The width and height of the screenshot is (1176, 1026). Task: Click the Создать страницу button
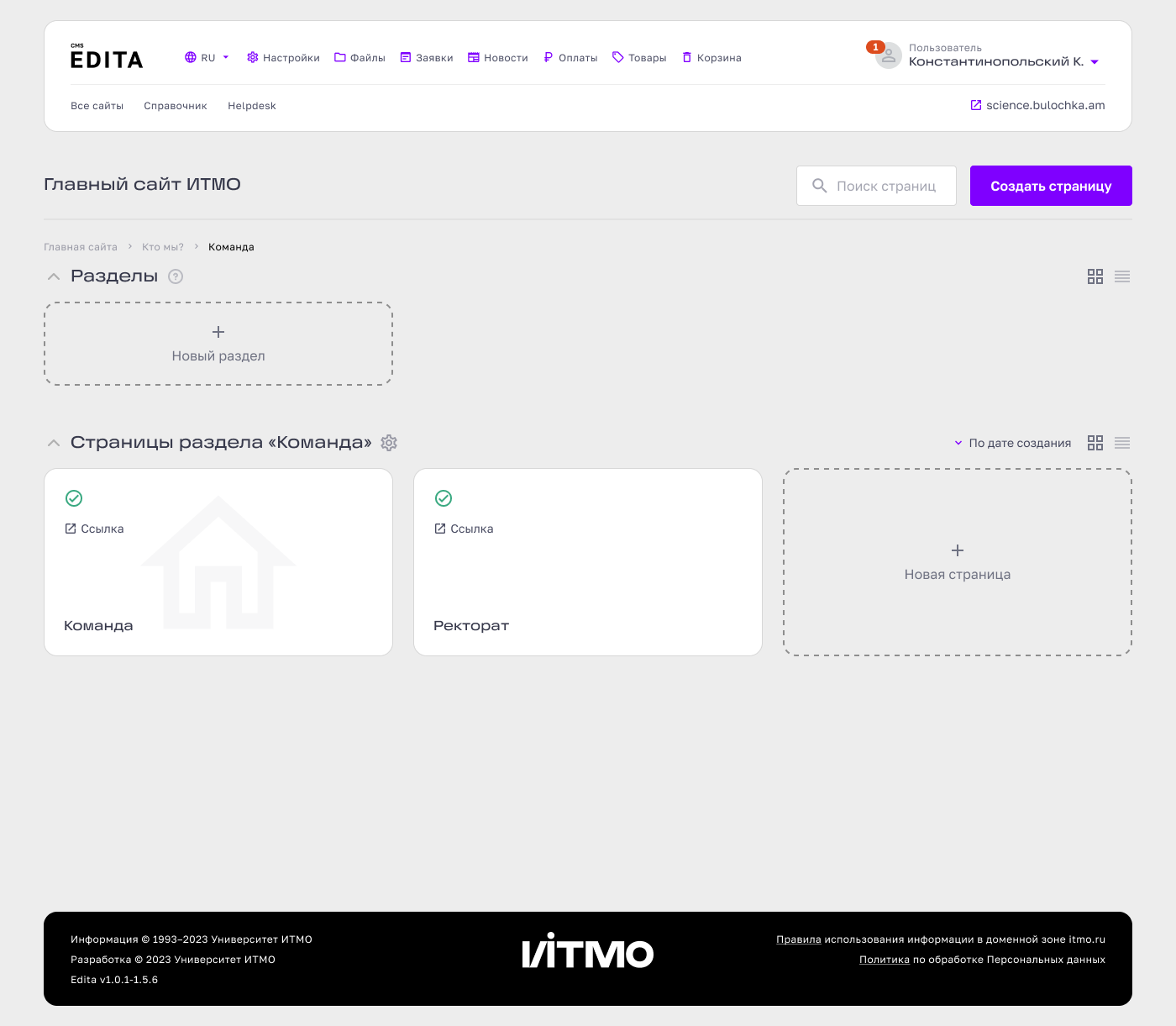pyautogui.click(x=1051, y=186)
